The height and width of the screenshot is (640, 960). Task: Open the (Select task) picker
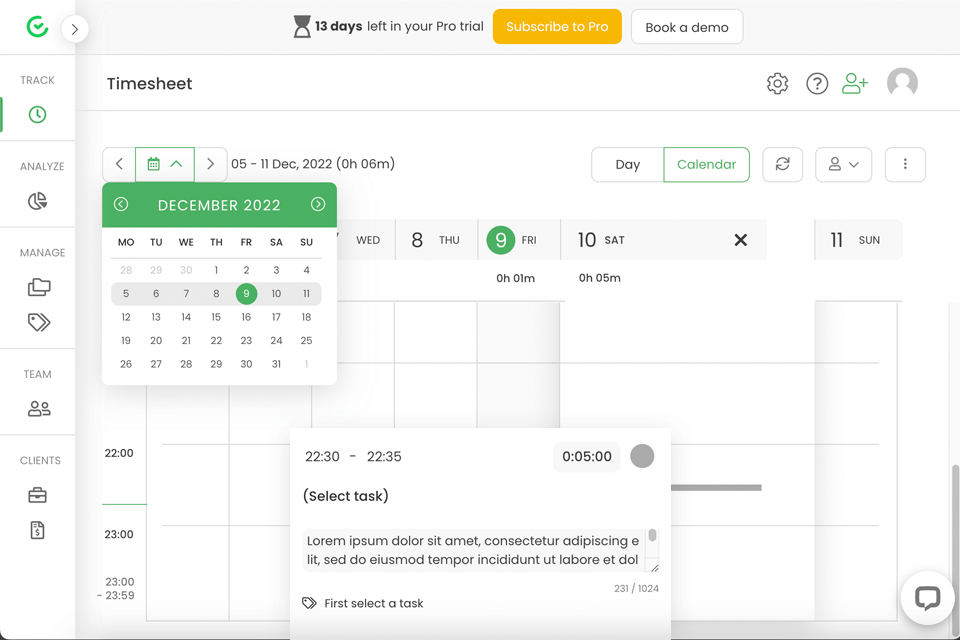point(345,496)
